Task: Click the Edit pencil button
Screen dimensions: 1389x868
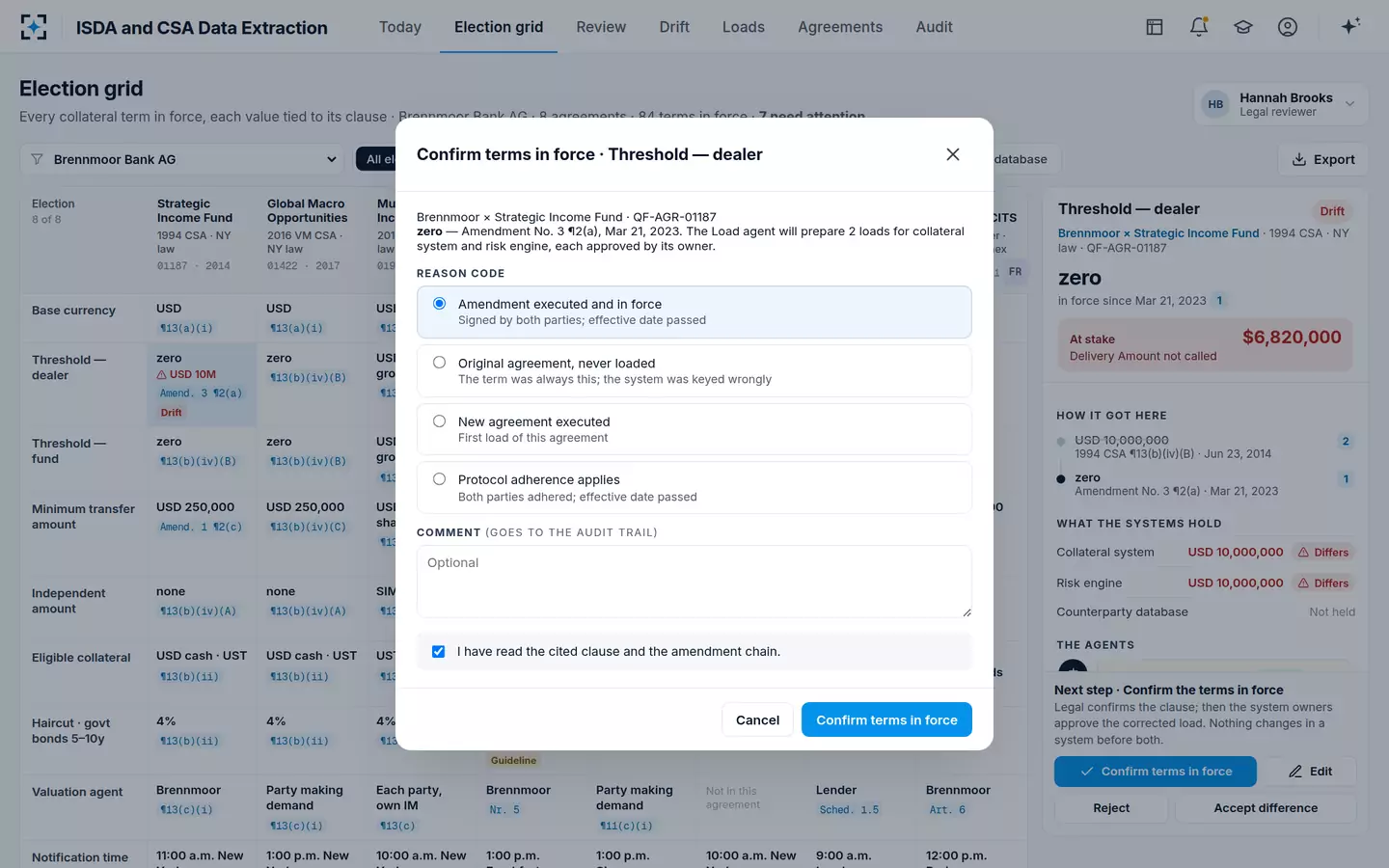Action: point(1310,772)
